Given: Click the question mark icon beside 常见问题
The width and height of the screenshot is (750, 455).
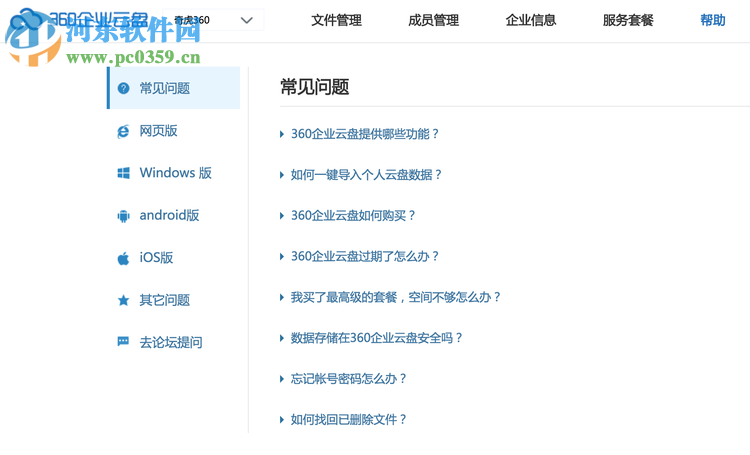Looking at the screenshot, I should (x=123, y=89).
